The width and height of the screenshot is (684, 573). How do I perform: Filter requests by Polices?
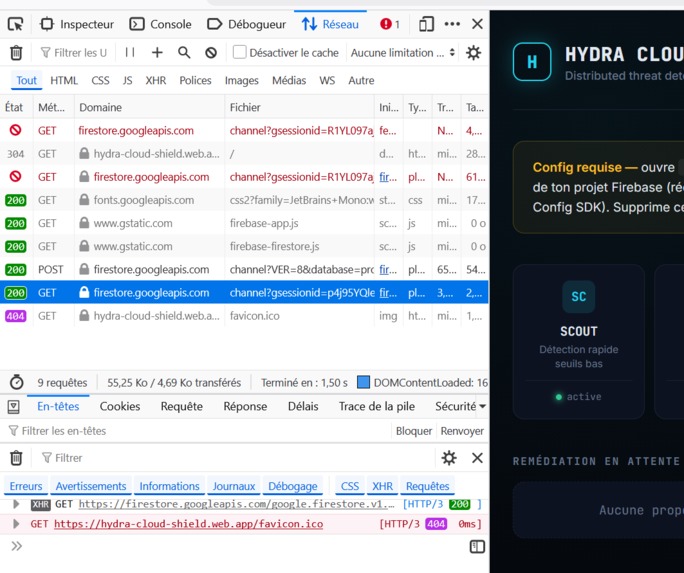195,80
